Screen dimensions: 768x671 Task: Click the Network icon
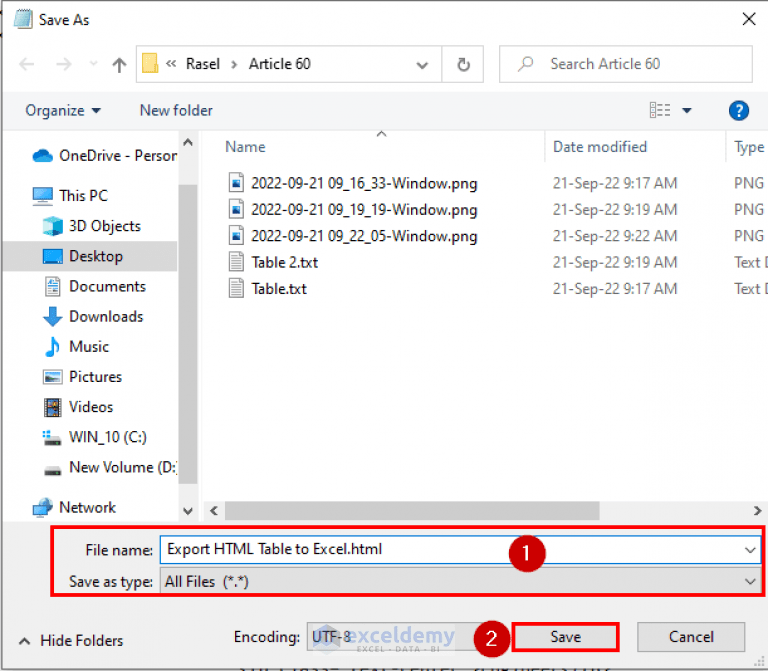tap(43, 507)
